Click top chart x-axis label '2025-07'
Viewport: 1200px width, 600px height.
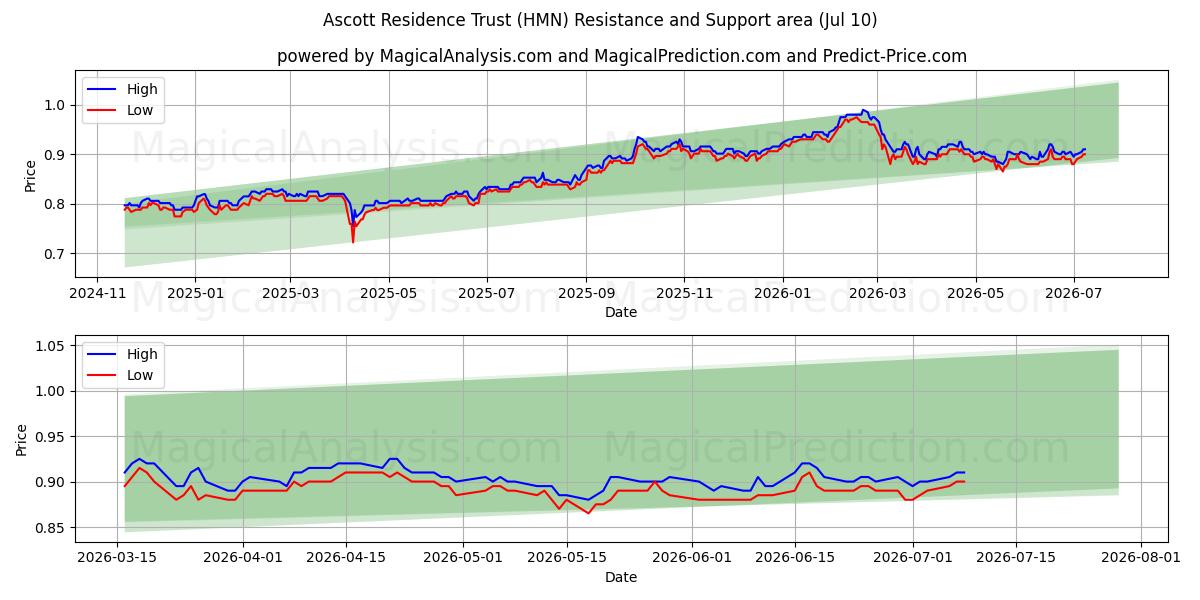487,295
